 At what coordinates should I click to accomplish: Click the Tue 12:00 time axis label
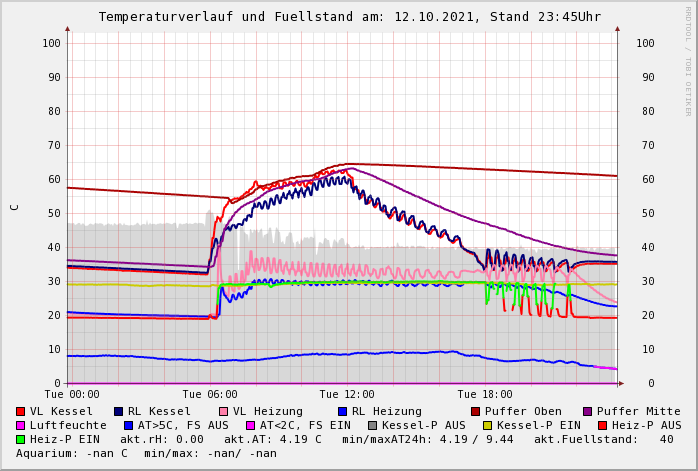tap(347, 395)
